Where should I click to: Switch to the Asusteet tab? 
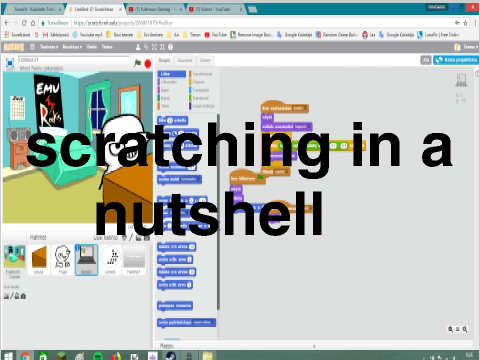pyautogui.click(x=185, y=60)
